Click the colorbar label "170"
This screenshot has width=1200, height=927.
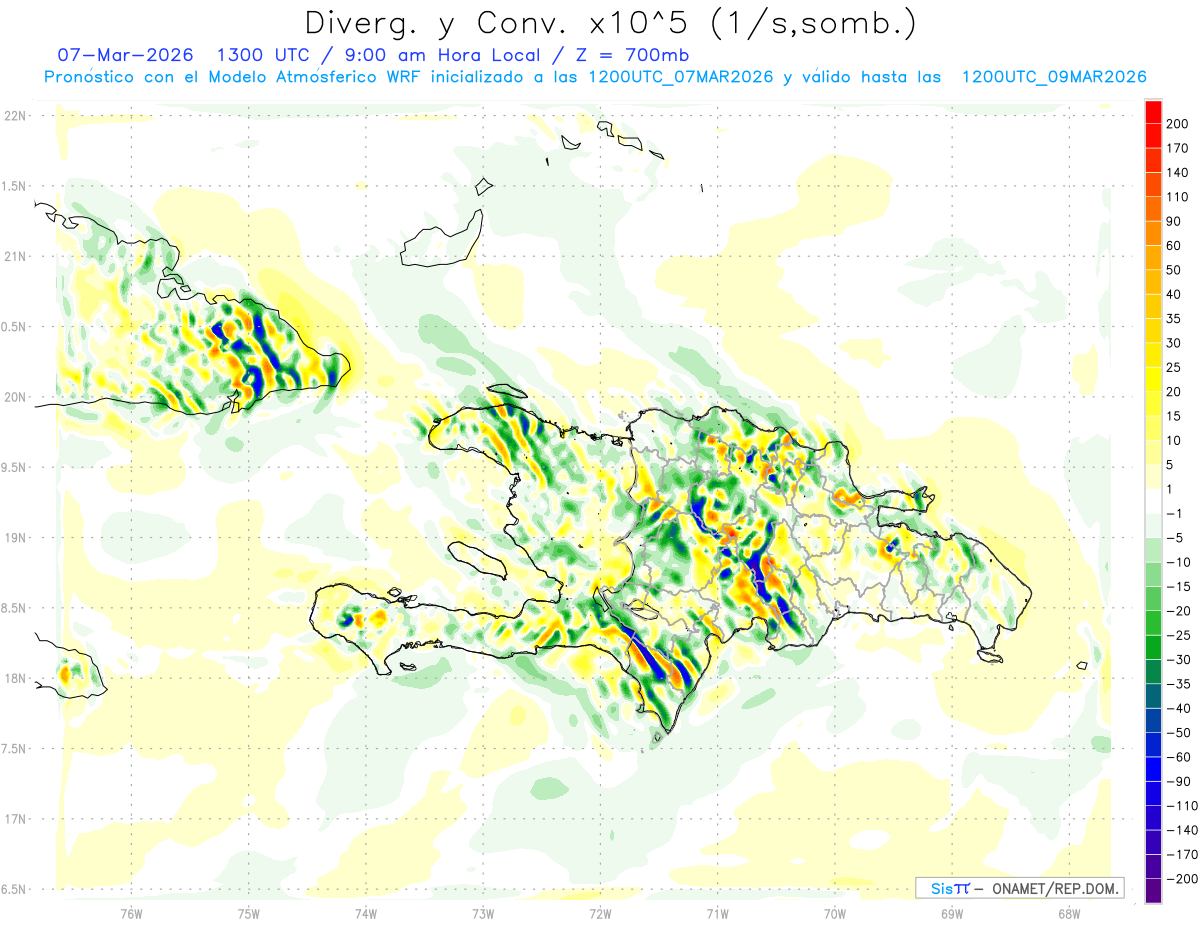(1177, 148)
